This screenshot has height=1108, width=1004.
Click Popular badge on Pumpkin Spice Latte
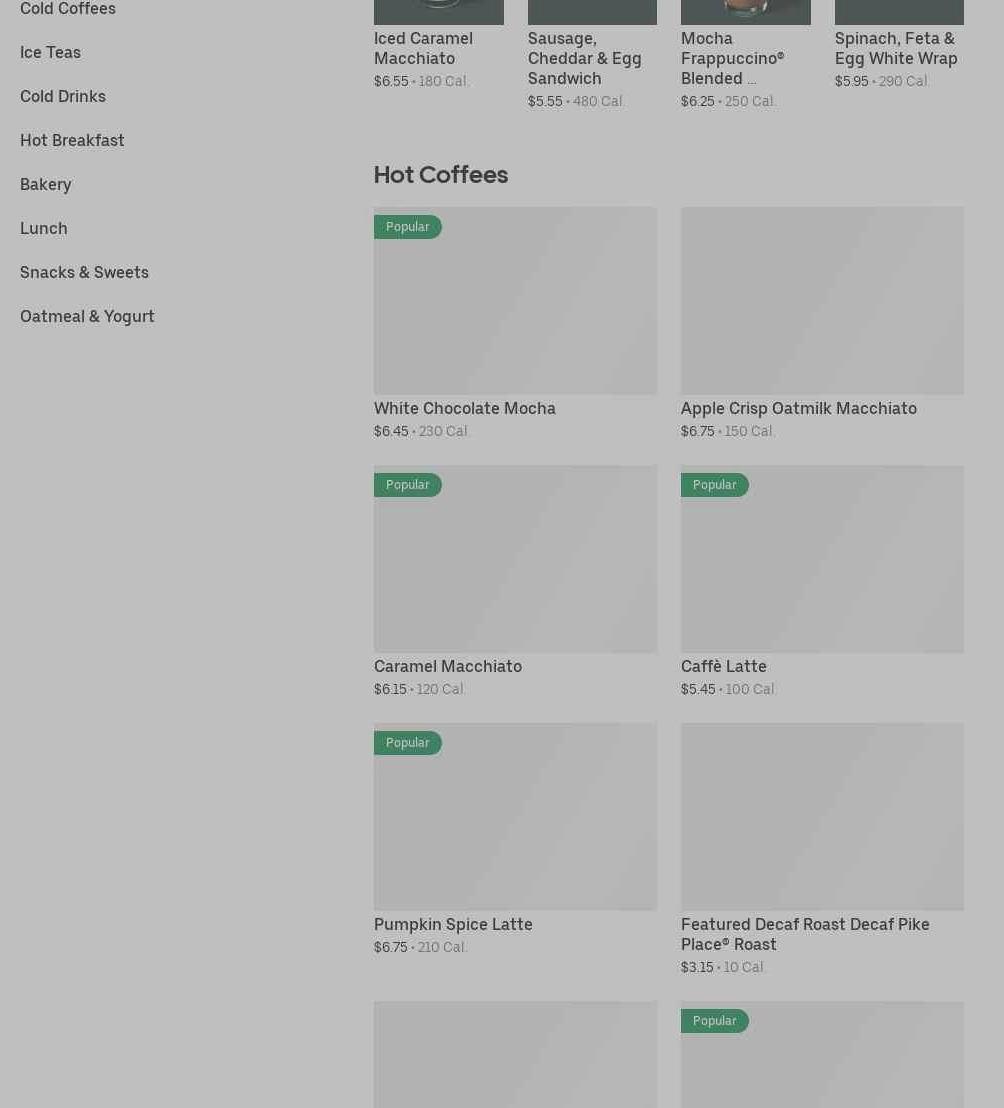pyautogui.click(x=408, y=743)
